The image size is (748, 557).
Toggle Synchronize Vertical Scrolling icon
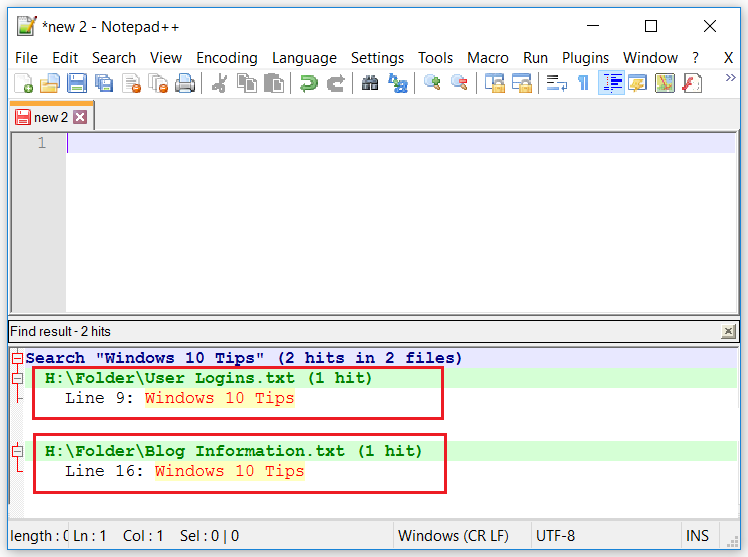pos(495,83)
